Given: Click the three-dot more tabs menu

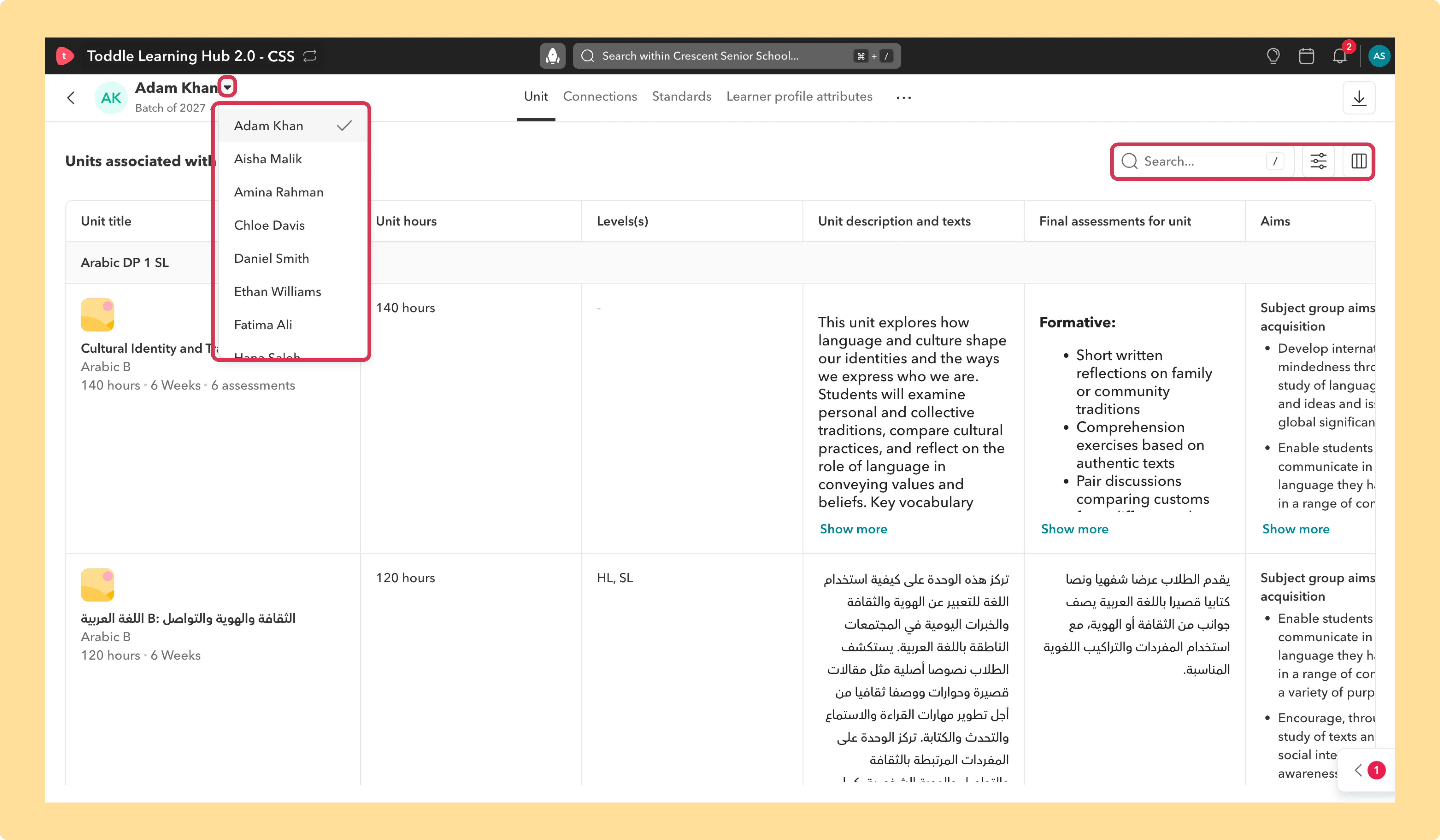Looking at the screenshot, I should 904,98.
